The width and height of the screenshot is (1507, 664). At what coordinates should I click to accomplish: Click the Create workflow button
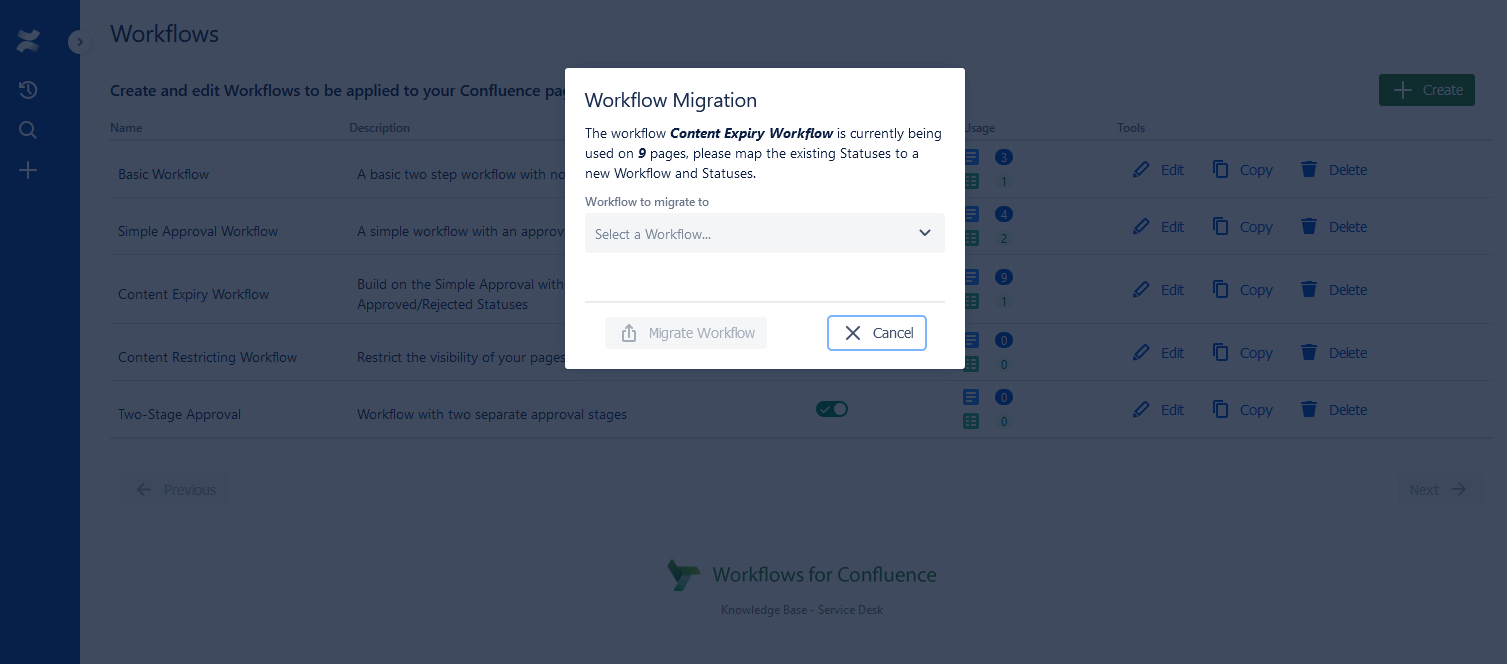click(x=1426, y=90)
